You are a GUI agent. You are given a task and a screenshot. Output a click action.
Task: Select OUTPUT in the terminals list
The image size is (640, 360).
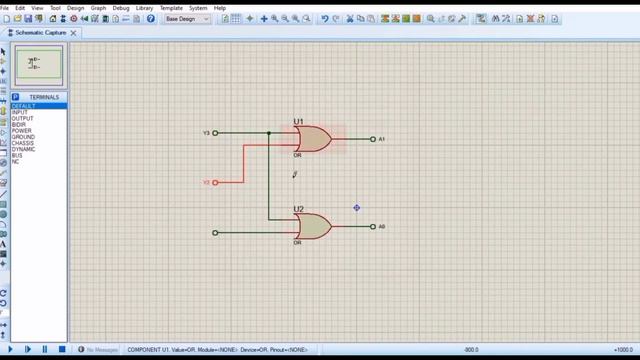pos(39,118)
